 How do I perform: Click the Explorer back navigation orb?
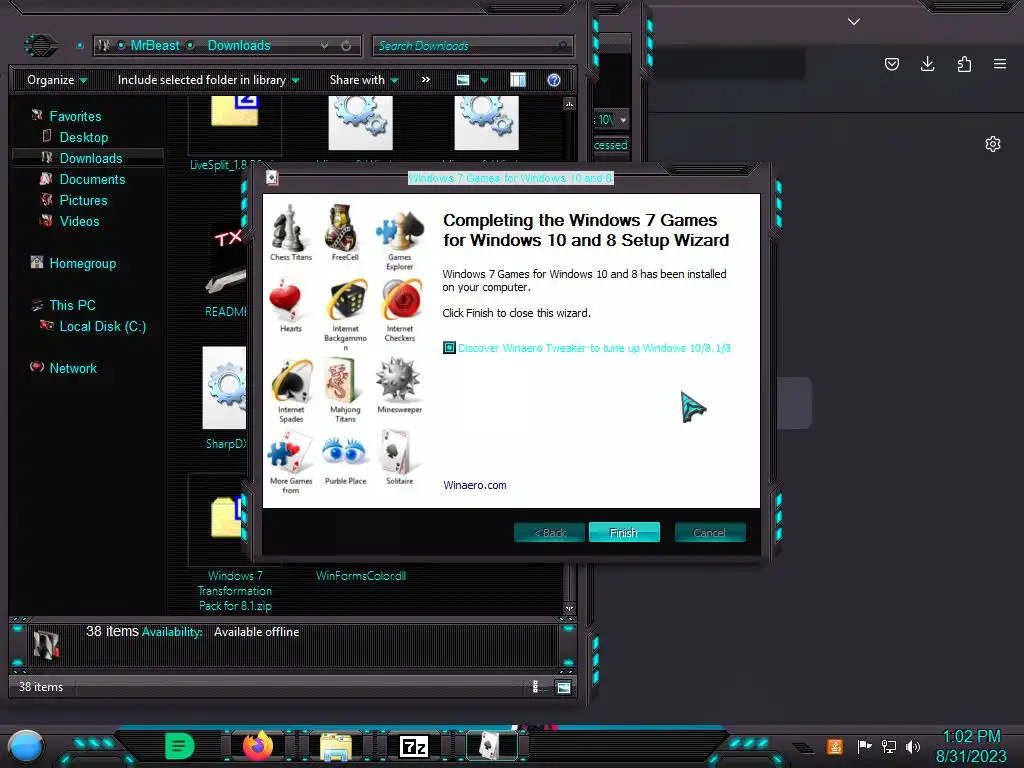[40, 45]
